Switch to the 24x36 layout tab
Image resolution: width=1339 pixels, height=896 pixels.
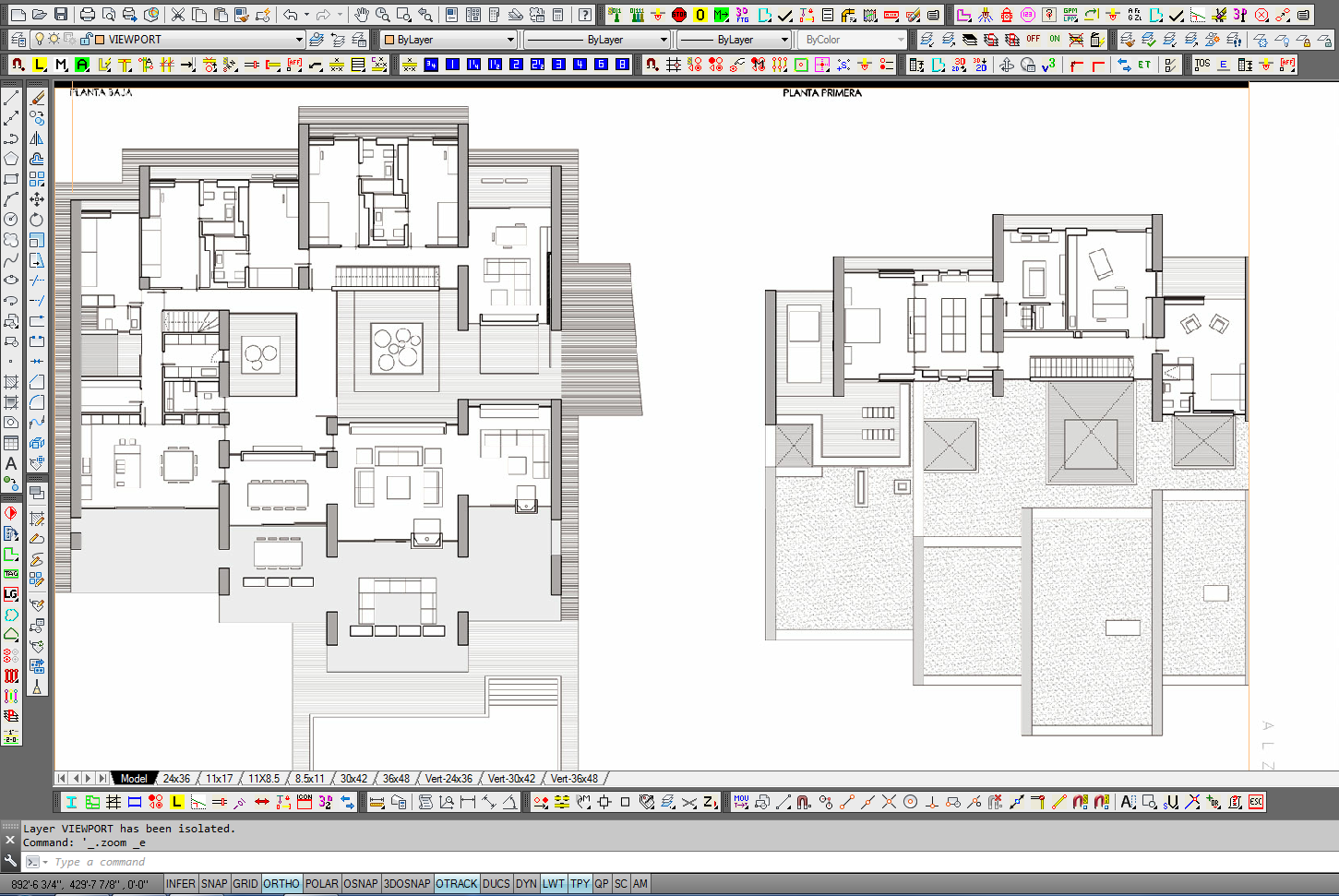176,779
